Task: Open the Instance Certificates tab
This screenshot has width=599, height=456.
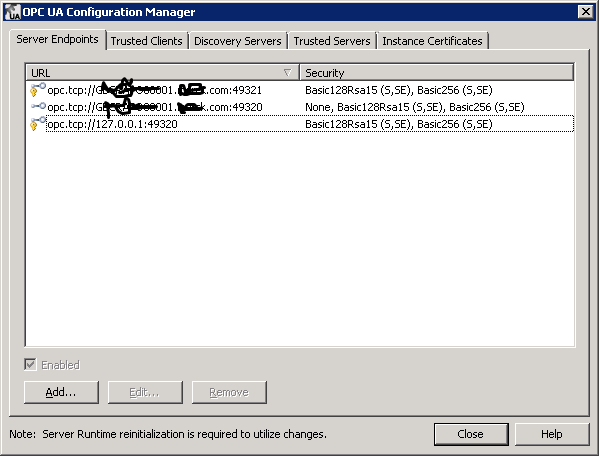Action: point(432,41)
